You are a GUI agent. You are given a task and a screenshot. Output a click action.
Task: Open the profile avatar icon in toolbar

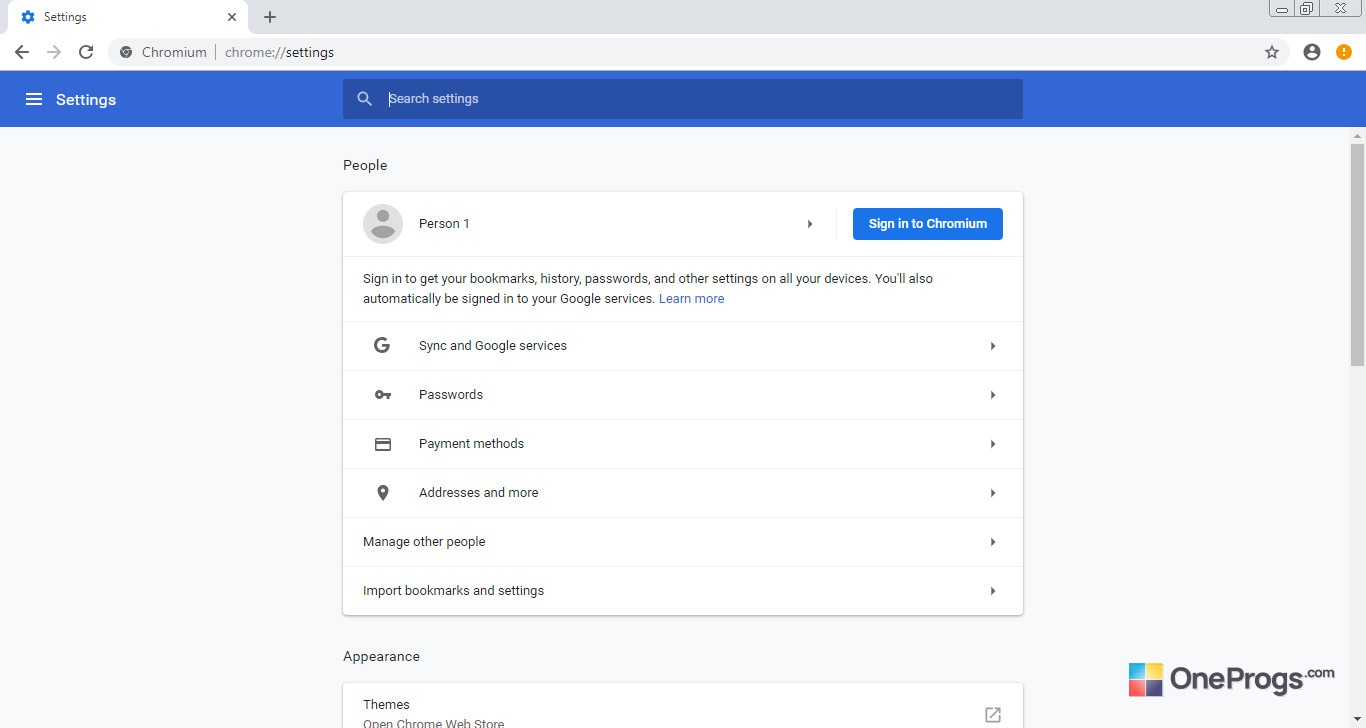pyautogui.click(x=1312, y=52)
